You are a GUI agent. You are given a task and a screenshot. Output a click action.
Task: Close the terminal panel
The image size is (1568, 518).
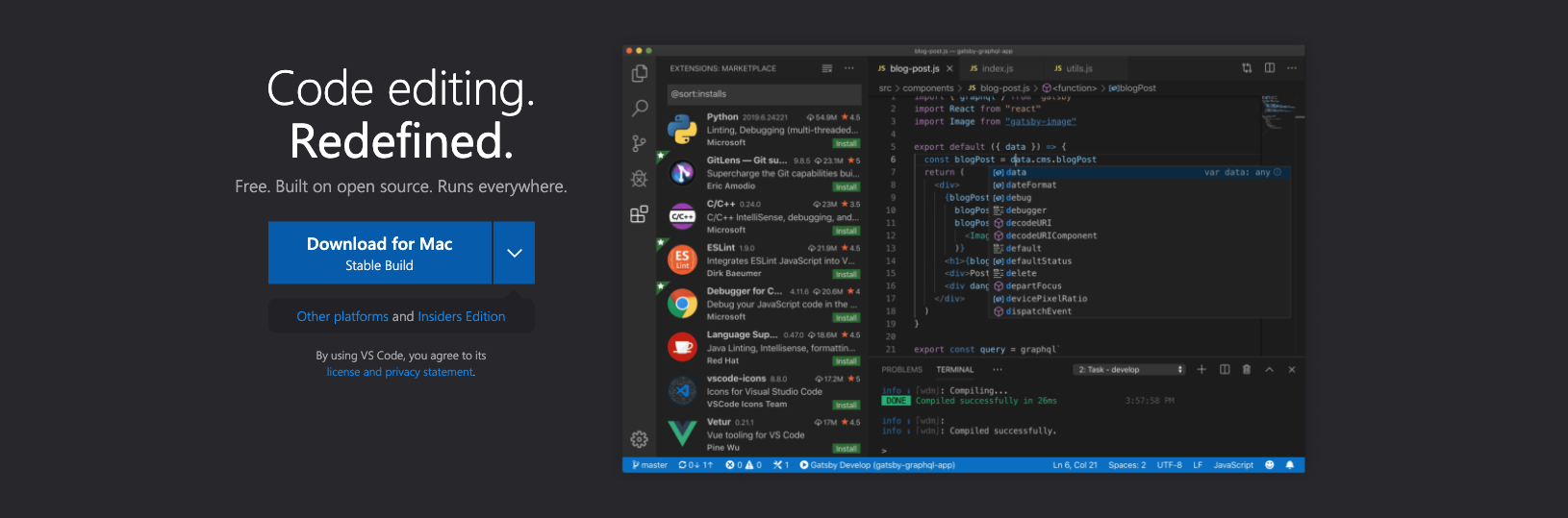(1292, 369)
